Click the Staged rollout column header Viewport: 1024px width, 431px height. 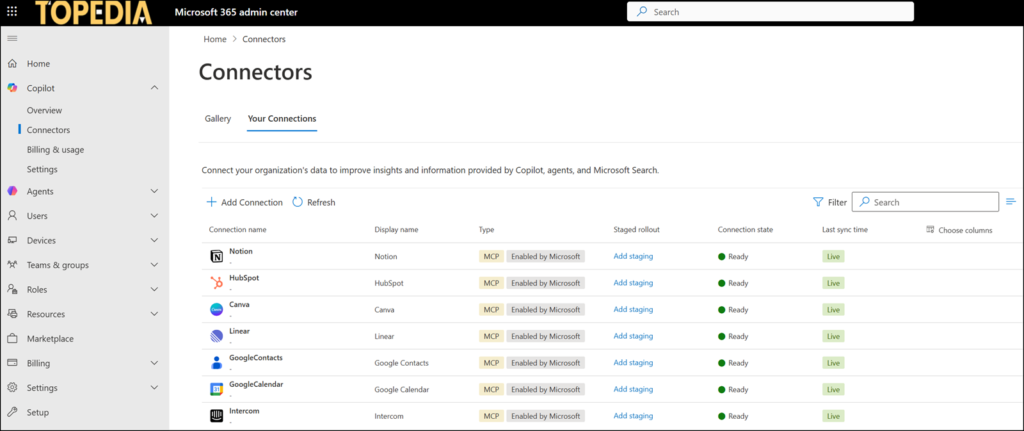[x=636, y=230]
